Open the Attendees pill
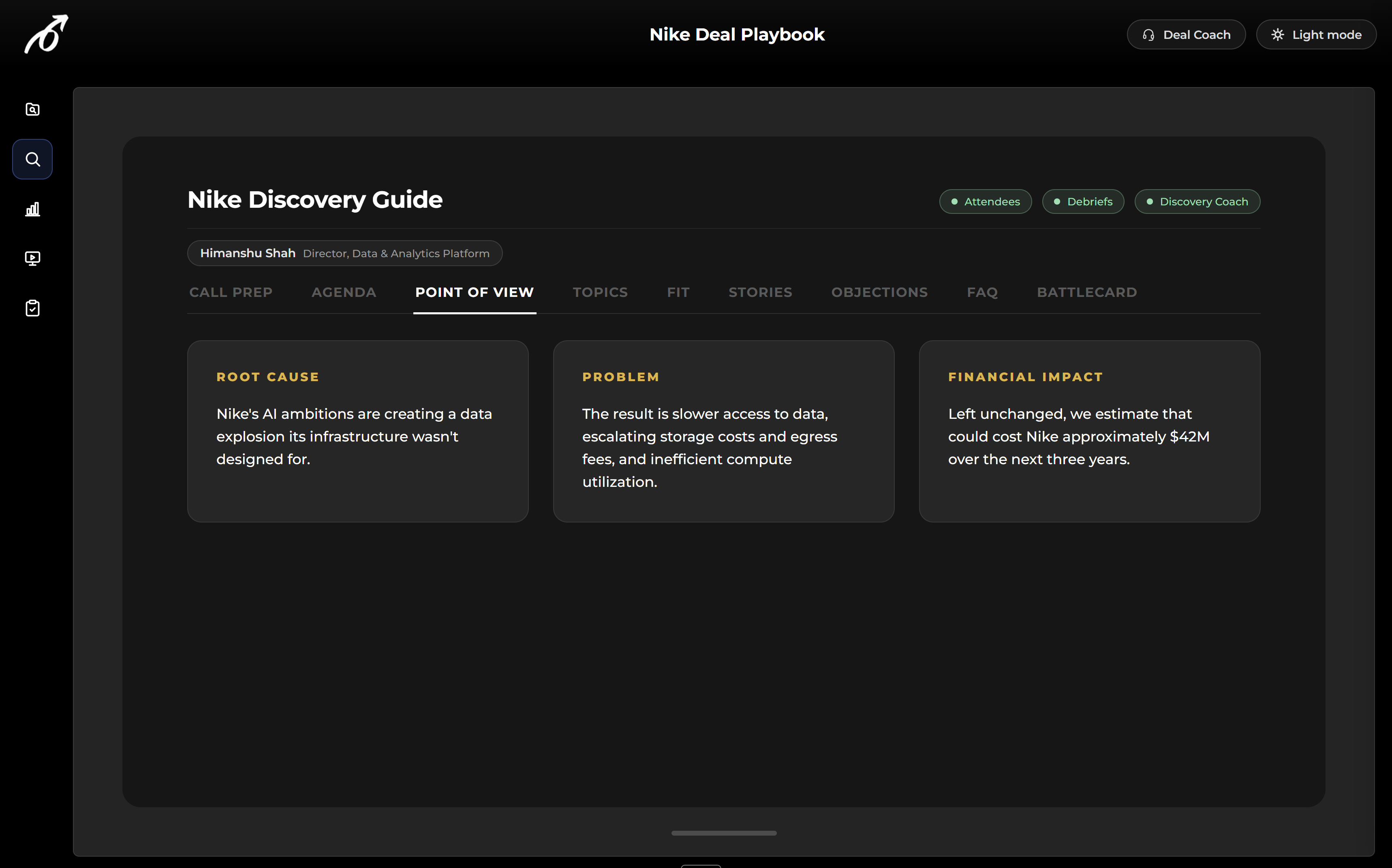The width and height of the screenshot is (1392, 868). pos(986,201)
